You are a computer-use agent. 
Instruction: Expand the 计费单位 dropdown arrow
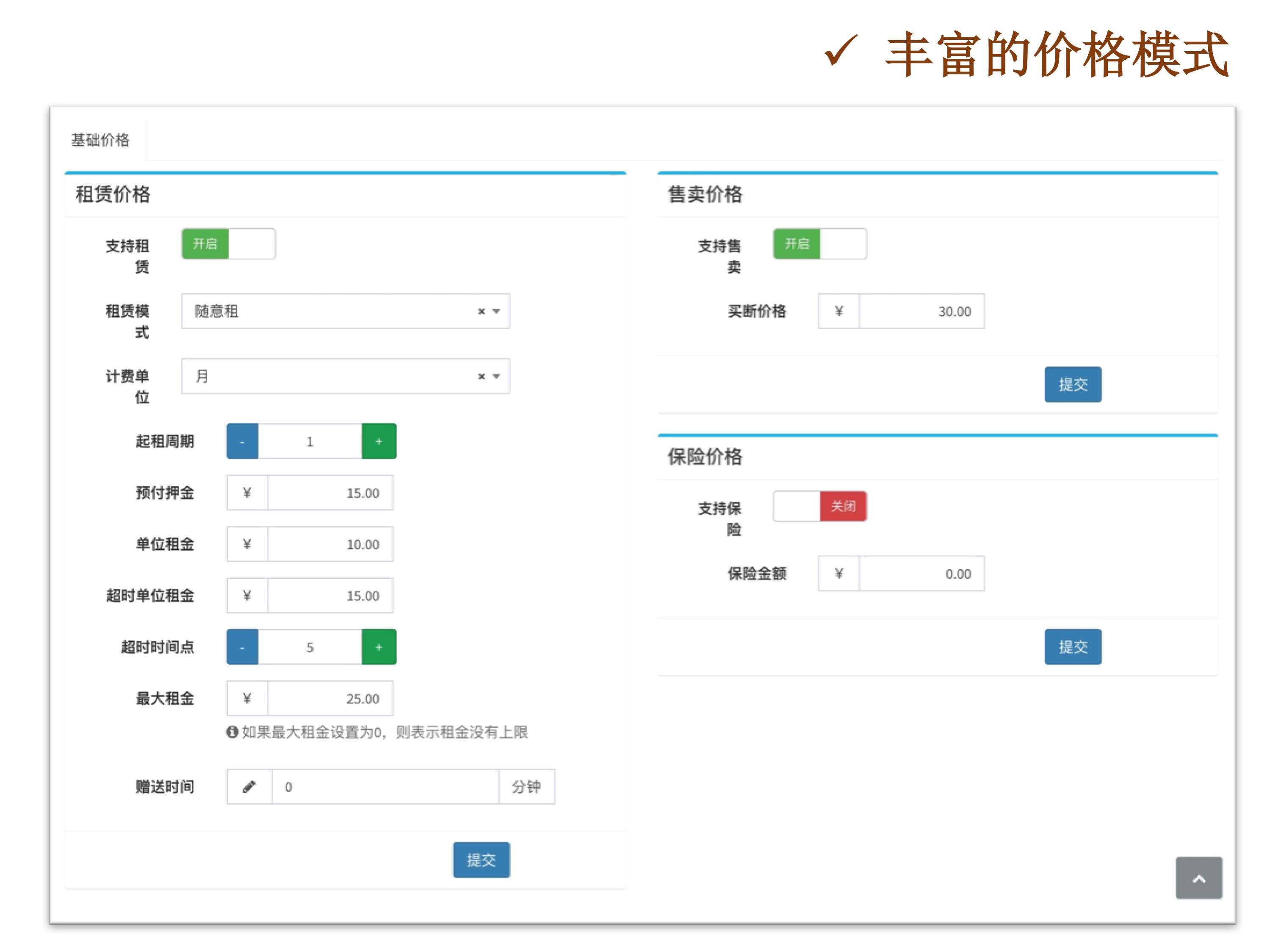pos(497,376)
